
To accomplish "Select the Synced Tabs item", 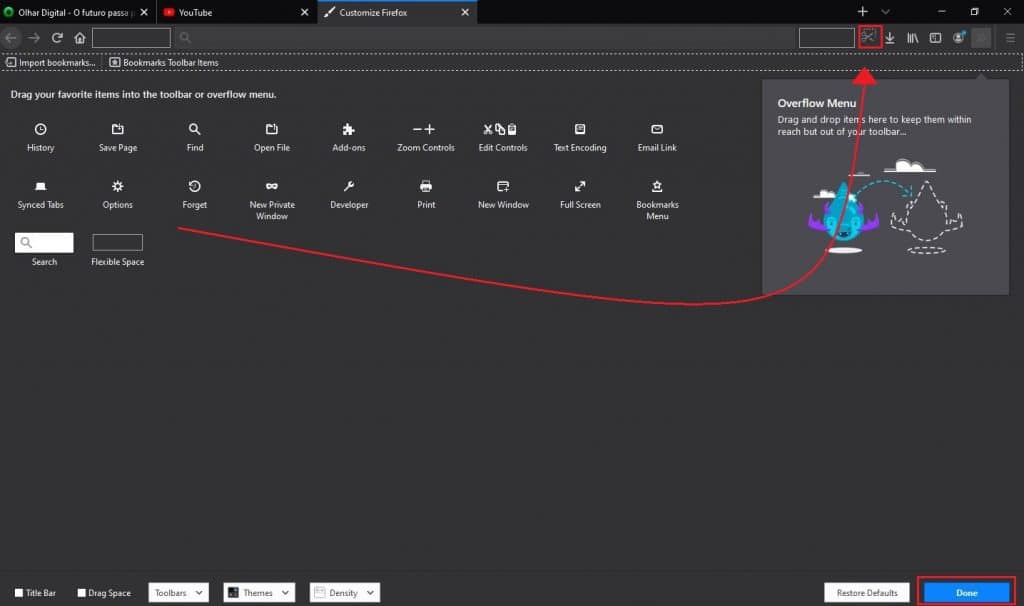I will click(x=40, y=195).
